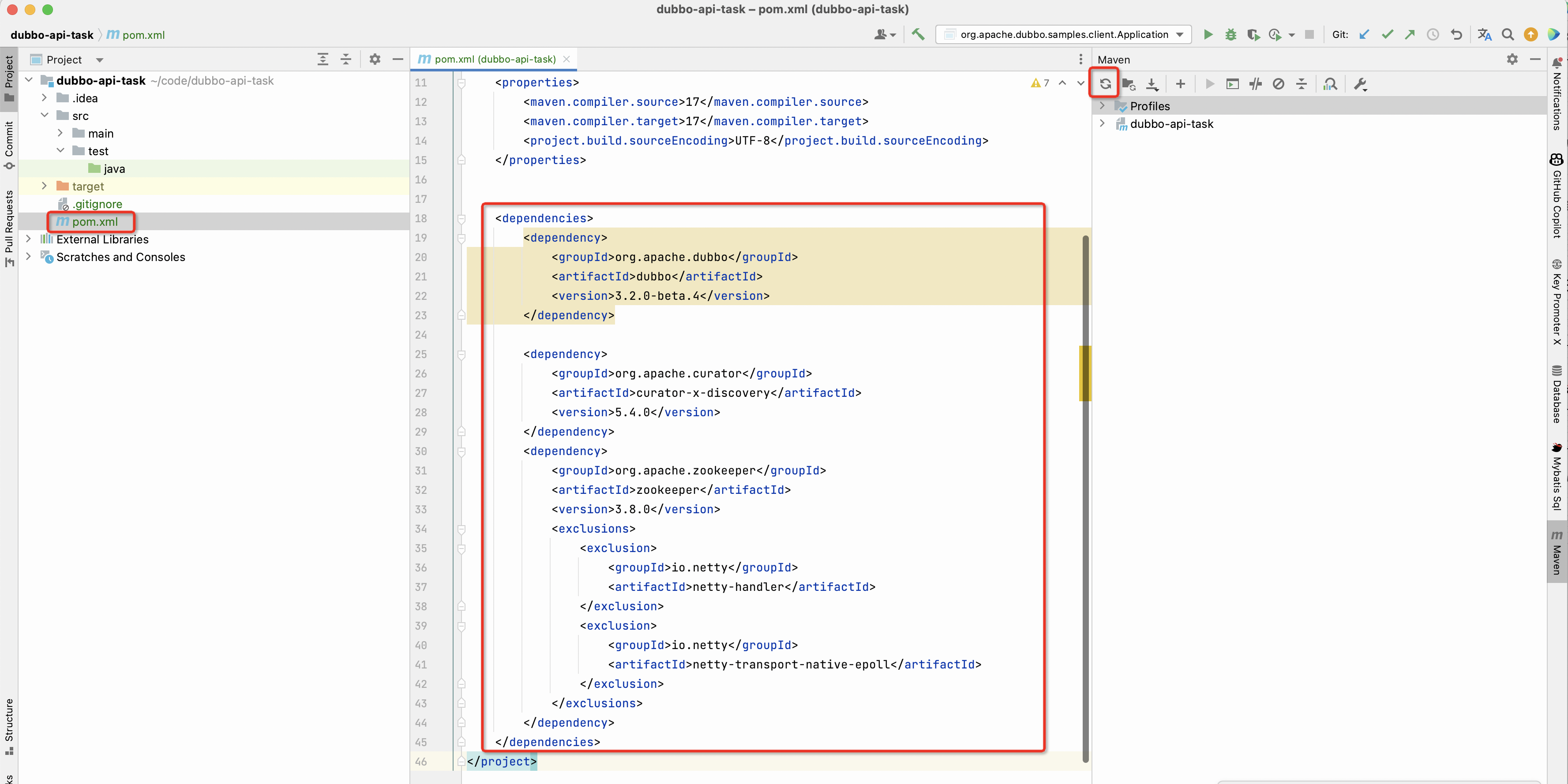The image size is (1568, 784).
Task: Collapse the src folder
Action: click(x=45, y=116)
